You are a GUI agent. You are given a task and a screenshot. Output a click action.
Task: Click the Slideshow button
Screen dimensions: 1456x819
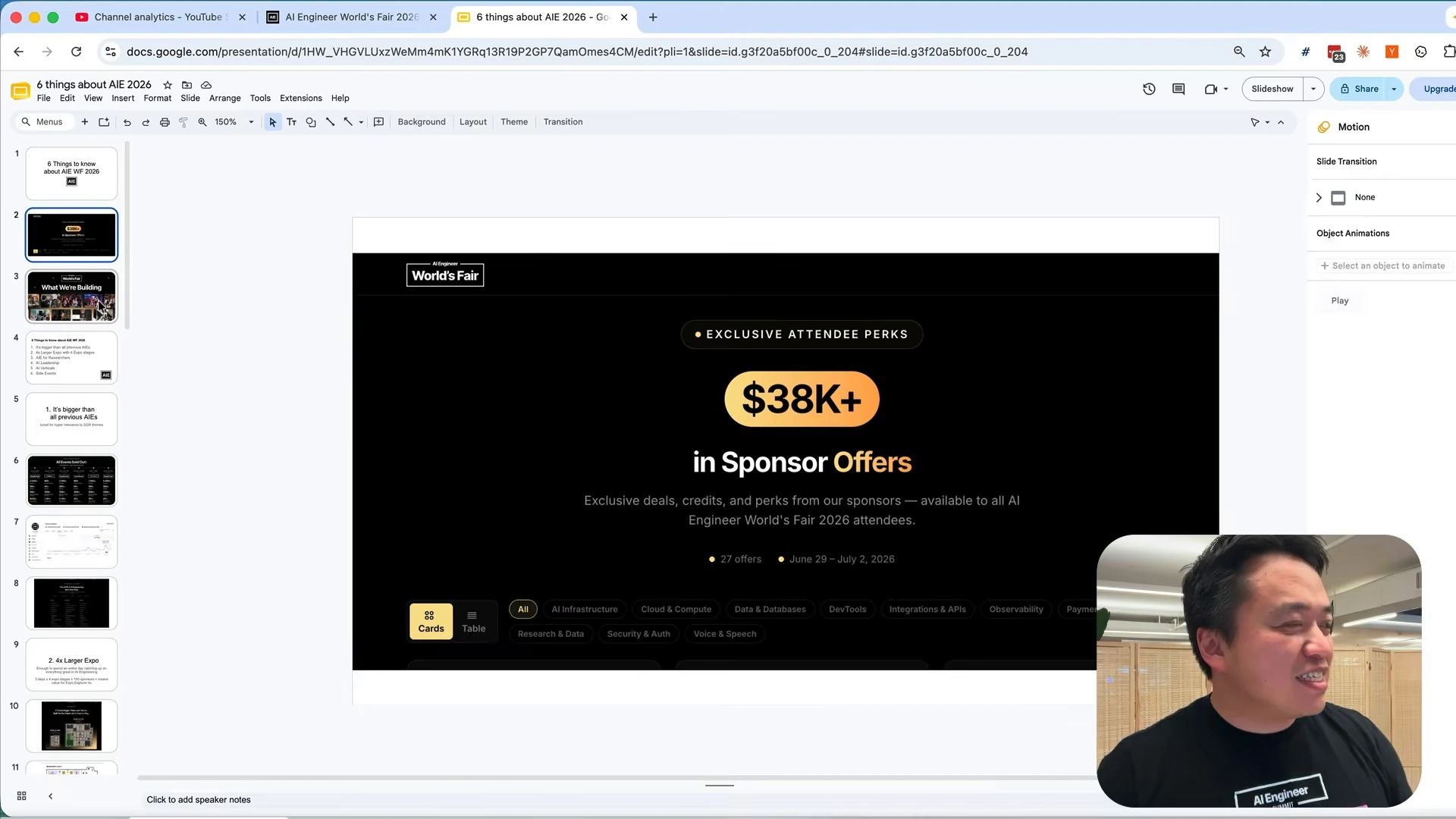click(1272, 89)
